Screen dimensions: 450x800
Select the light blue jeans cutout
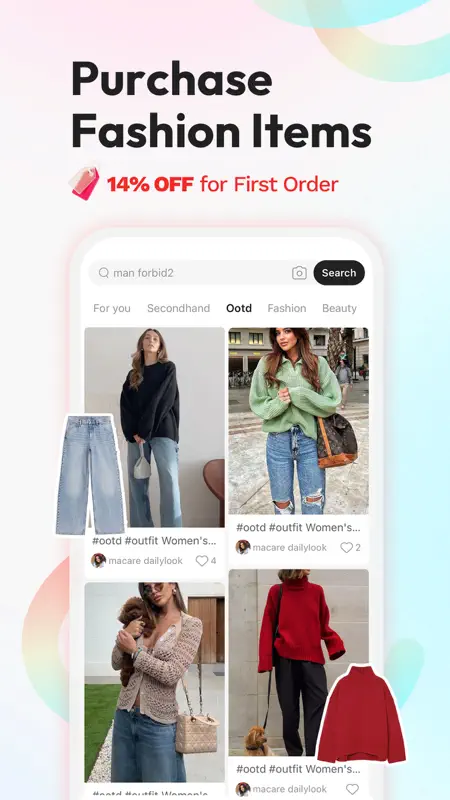pyautogui.click(x=90, y=475)
